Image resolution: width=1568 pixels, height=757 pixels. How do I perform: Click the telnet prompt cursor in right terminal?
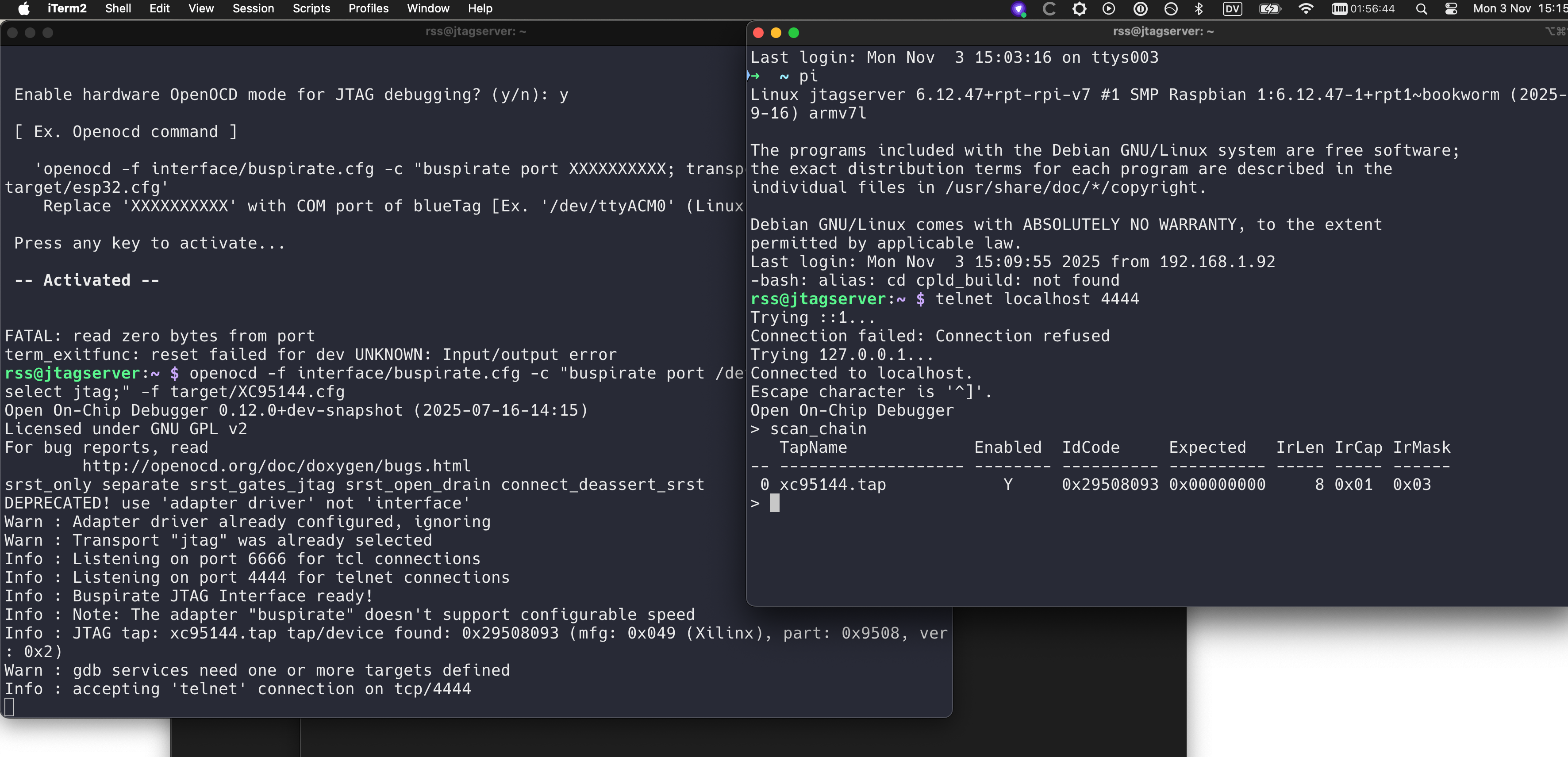(774, 503)
